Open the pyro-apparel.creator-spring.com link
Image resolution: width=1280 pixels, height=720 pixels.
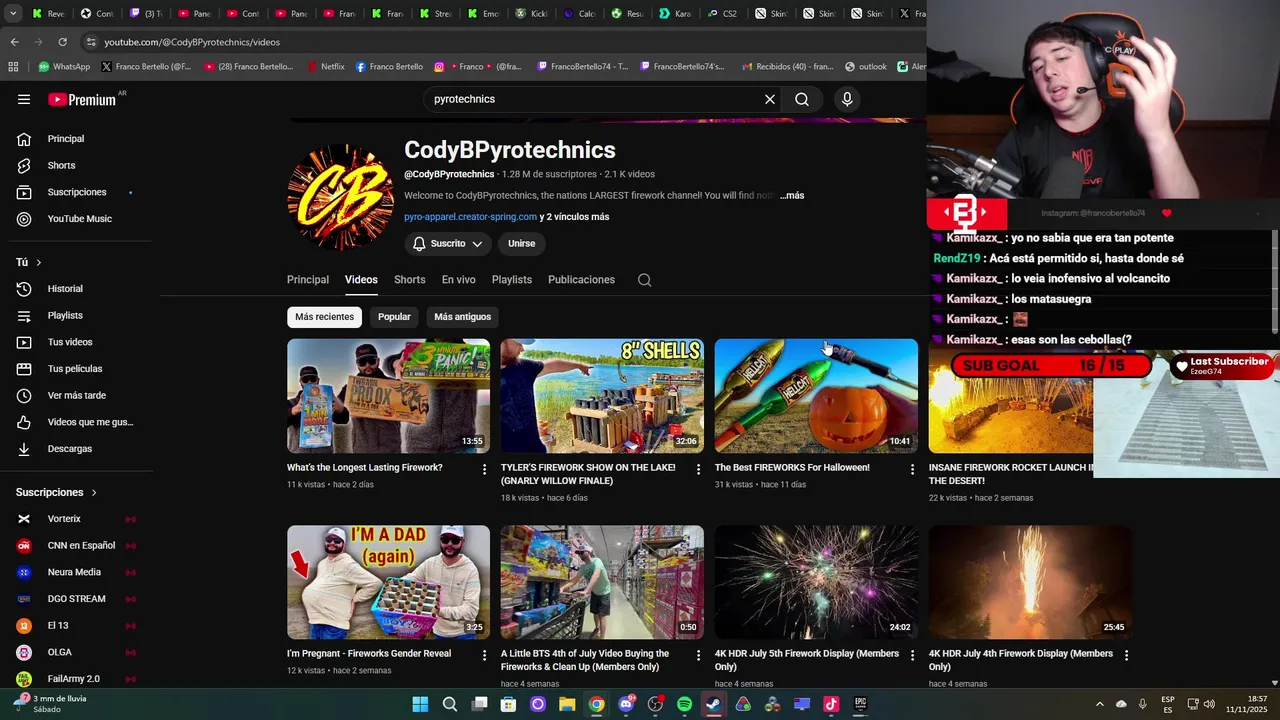pyautogui.click(x=470, y=217)
